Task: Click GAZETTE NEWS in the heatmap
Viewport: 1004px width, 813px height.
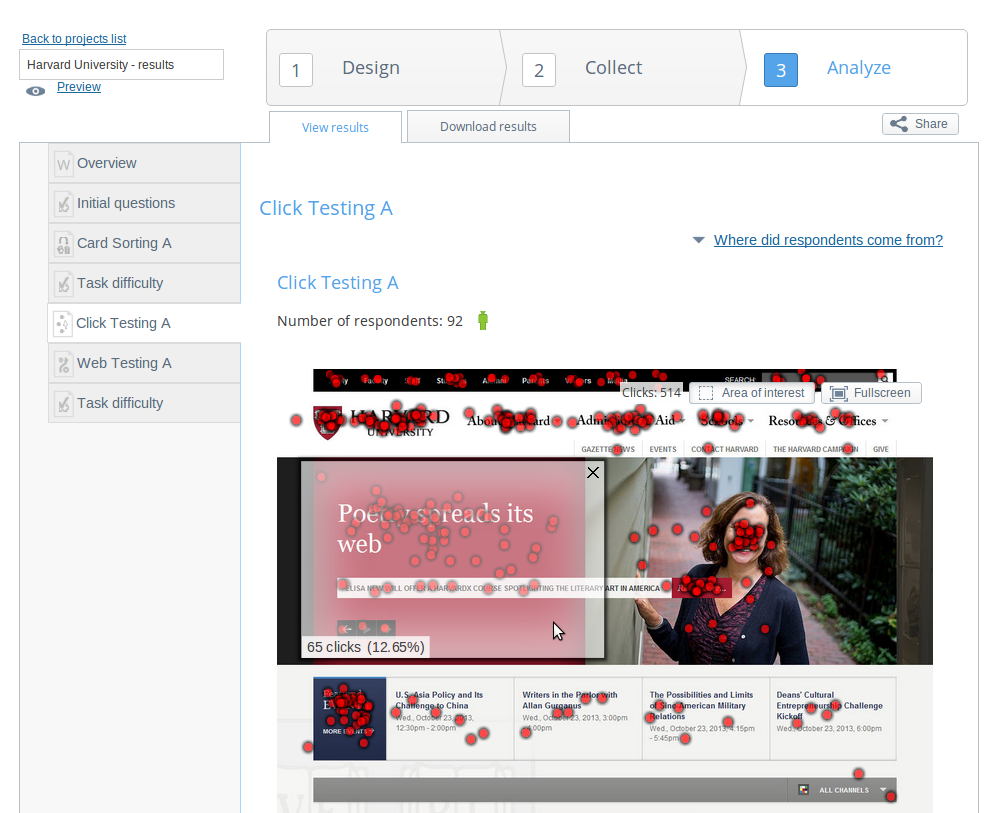Action: pyautogui.click(x=608, y=449)
